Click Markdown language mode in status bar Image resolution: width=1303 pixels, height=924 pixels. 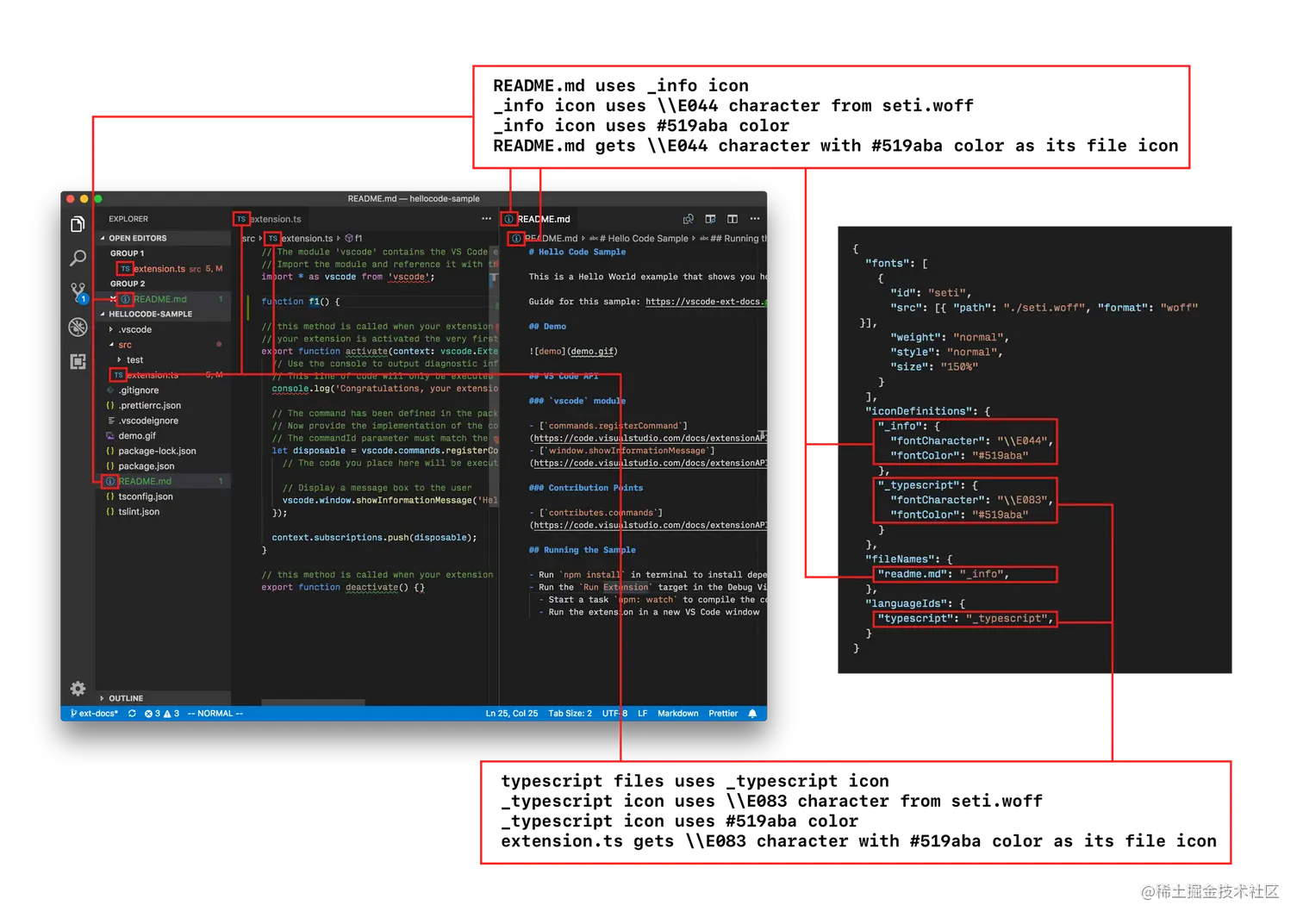[677, 714]
